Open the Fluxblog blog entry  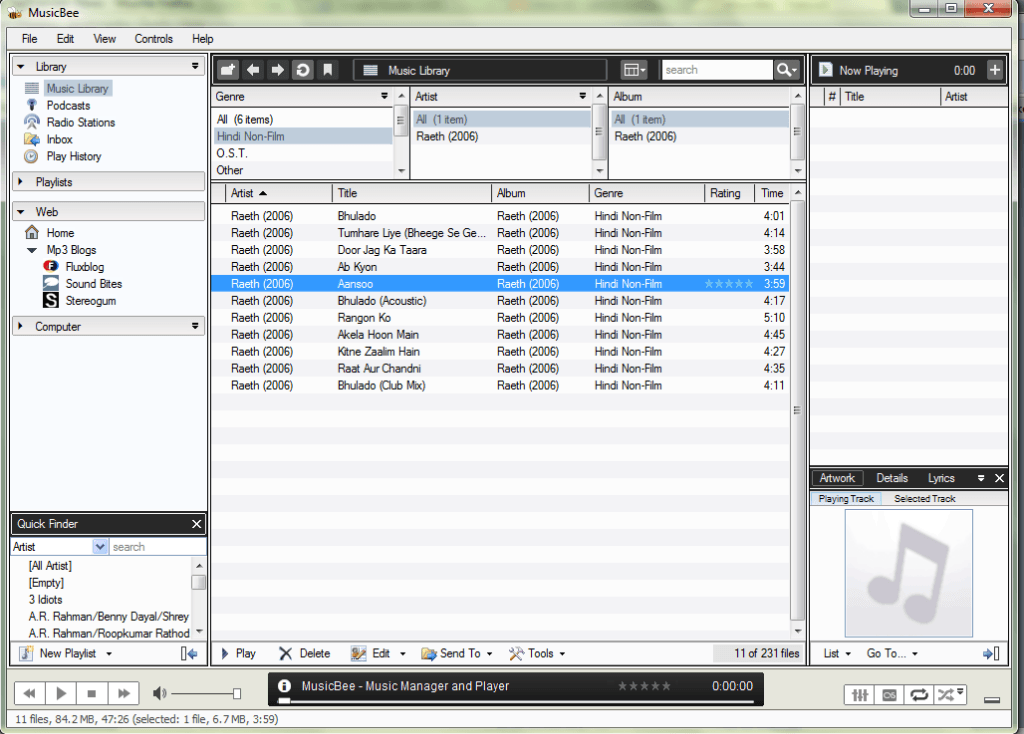[84, 266]
